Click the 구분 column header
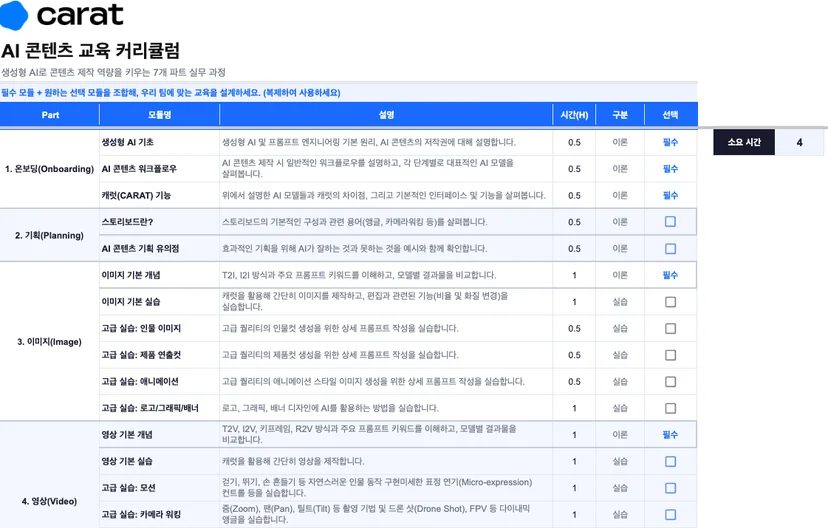Screen dimensions: 828x528 click(620, 115)
